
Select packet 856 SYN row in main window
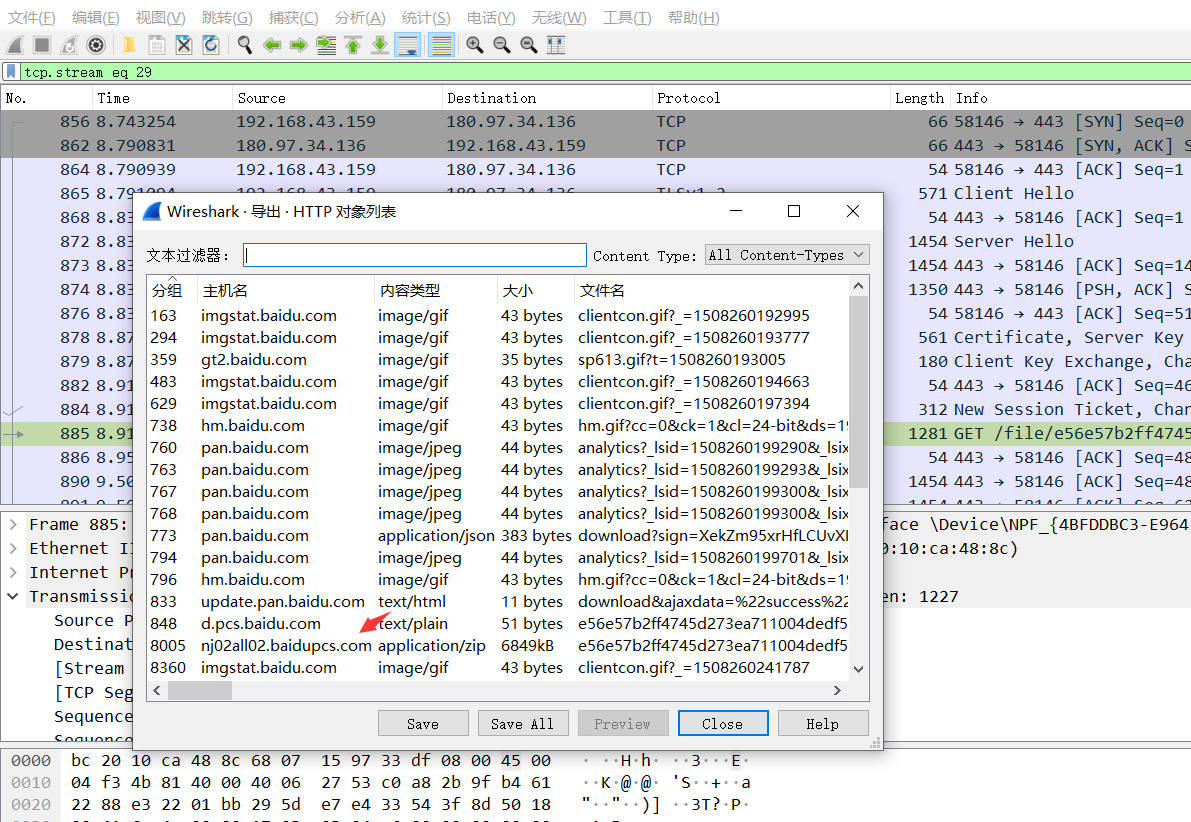click(596, 122)
